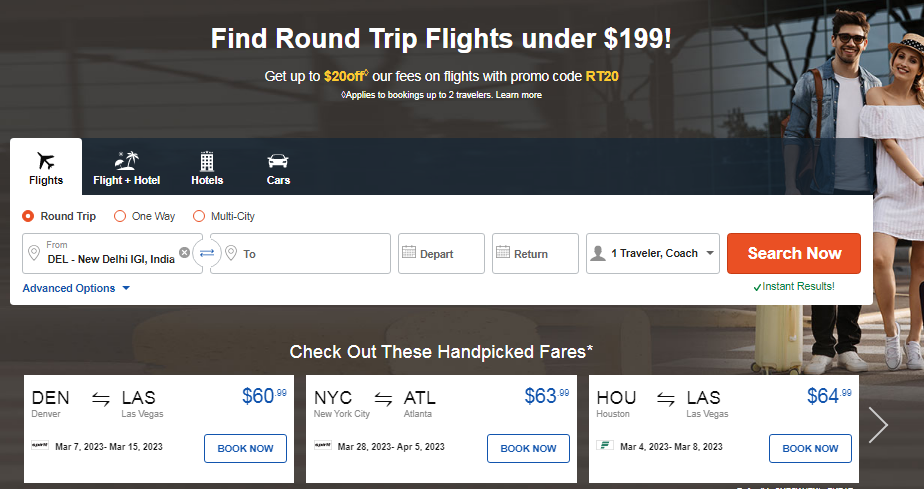Click the airplane icon on the Flights tab
Screen dimensions: 924x489
point(46,160)
